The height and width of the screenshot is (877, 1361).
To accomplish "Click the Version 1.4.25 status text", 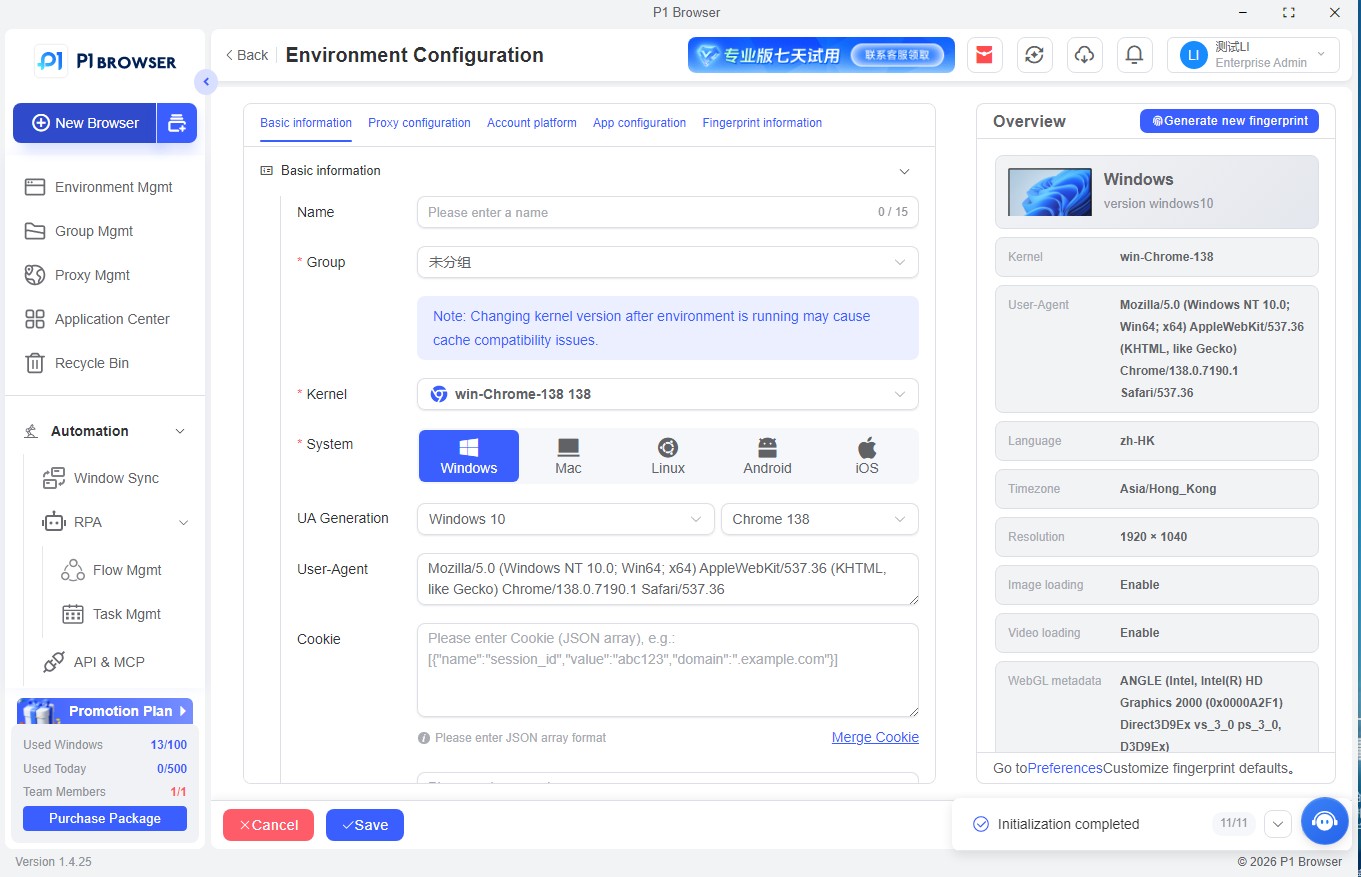I will coord(53,861).
